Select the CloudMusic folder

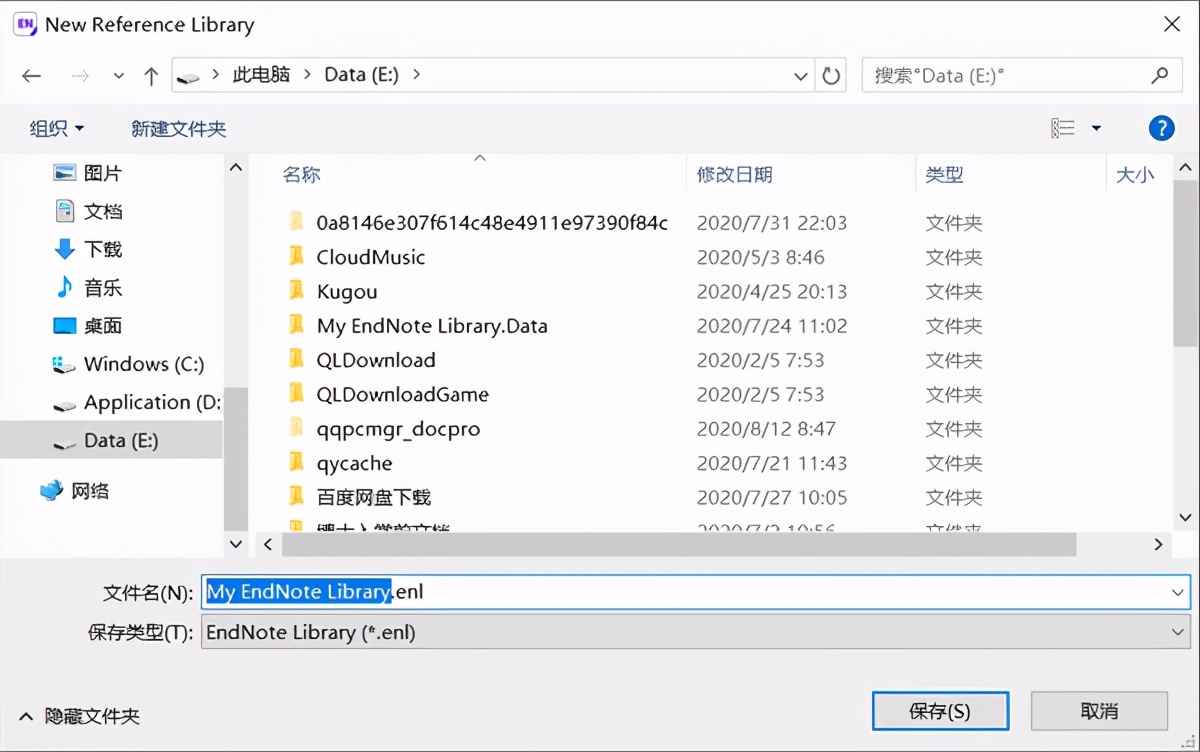tap(371, 257)
